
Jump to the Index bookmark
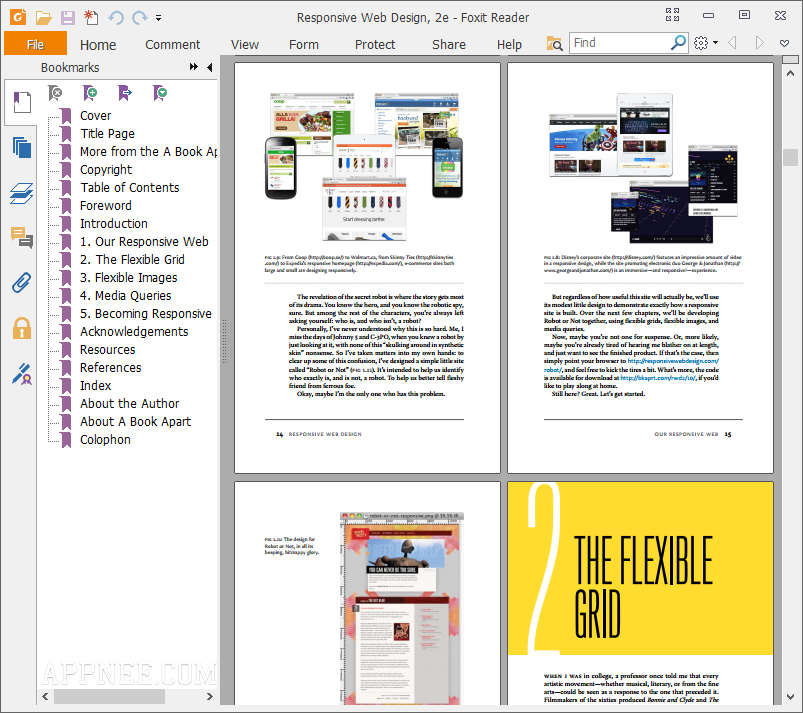tap(95, 385)
